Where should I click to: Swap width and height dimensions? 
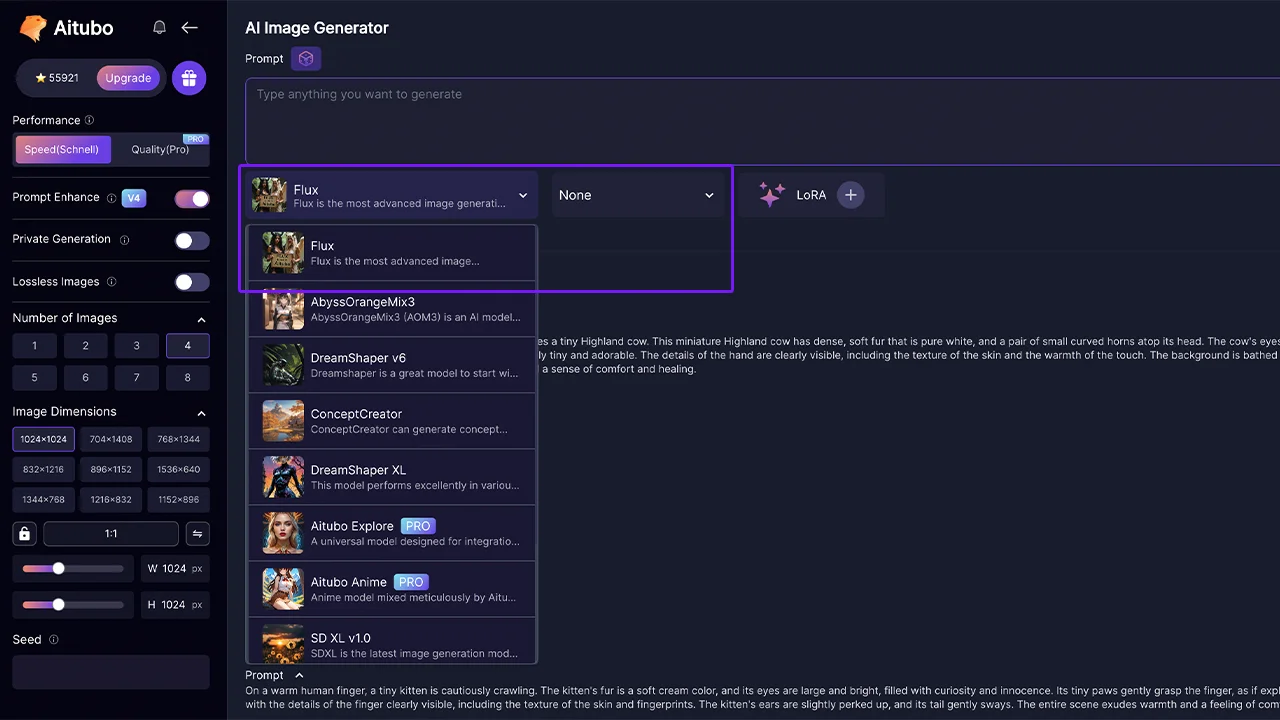(x=198, y=533)
